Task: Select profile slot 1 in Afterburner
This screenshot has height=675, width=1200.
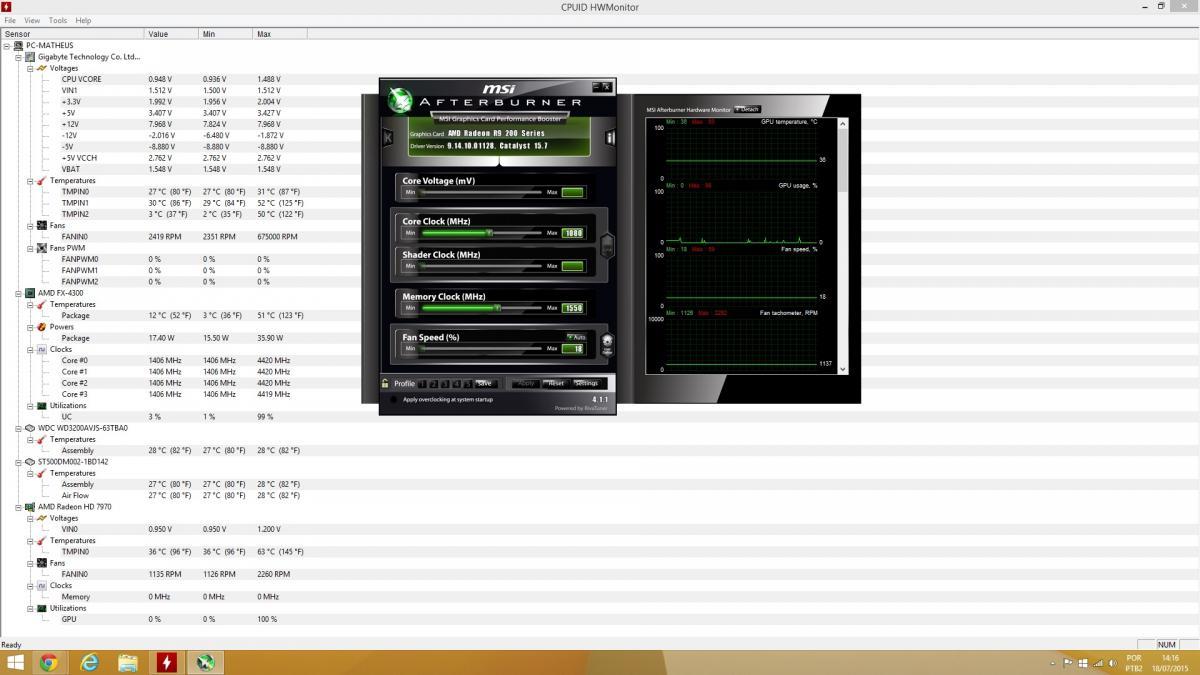Action: pos(423,383)
